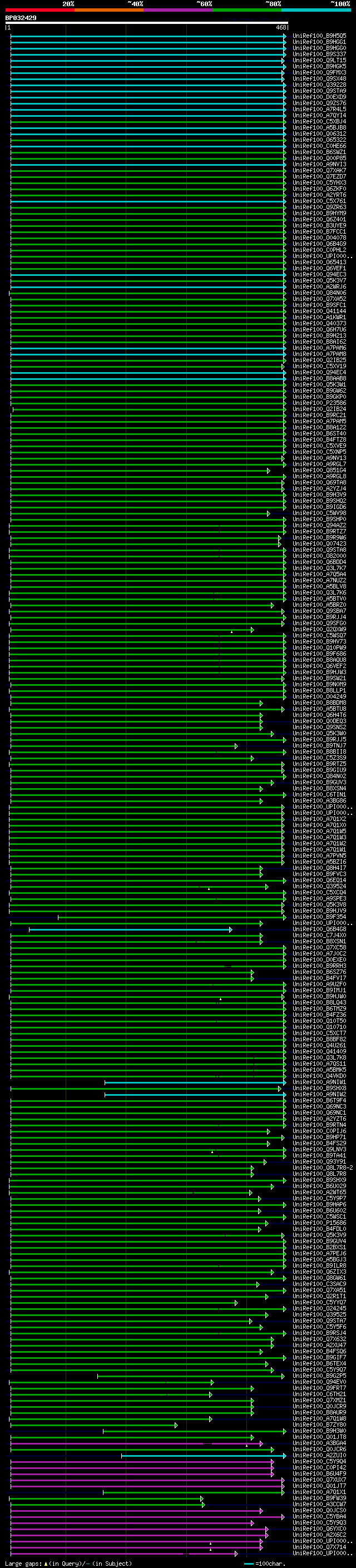This screenshot has height=1568, width=356.
Task: Open hit UniRef100_B9S337
Action: pyautogui.click(x=319, y=54)
